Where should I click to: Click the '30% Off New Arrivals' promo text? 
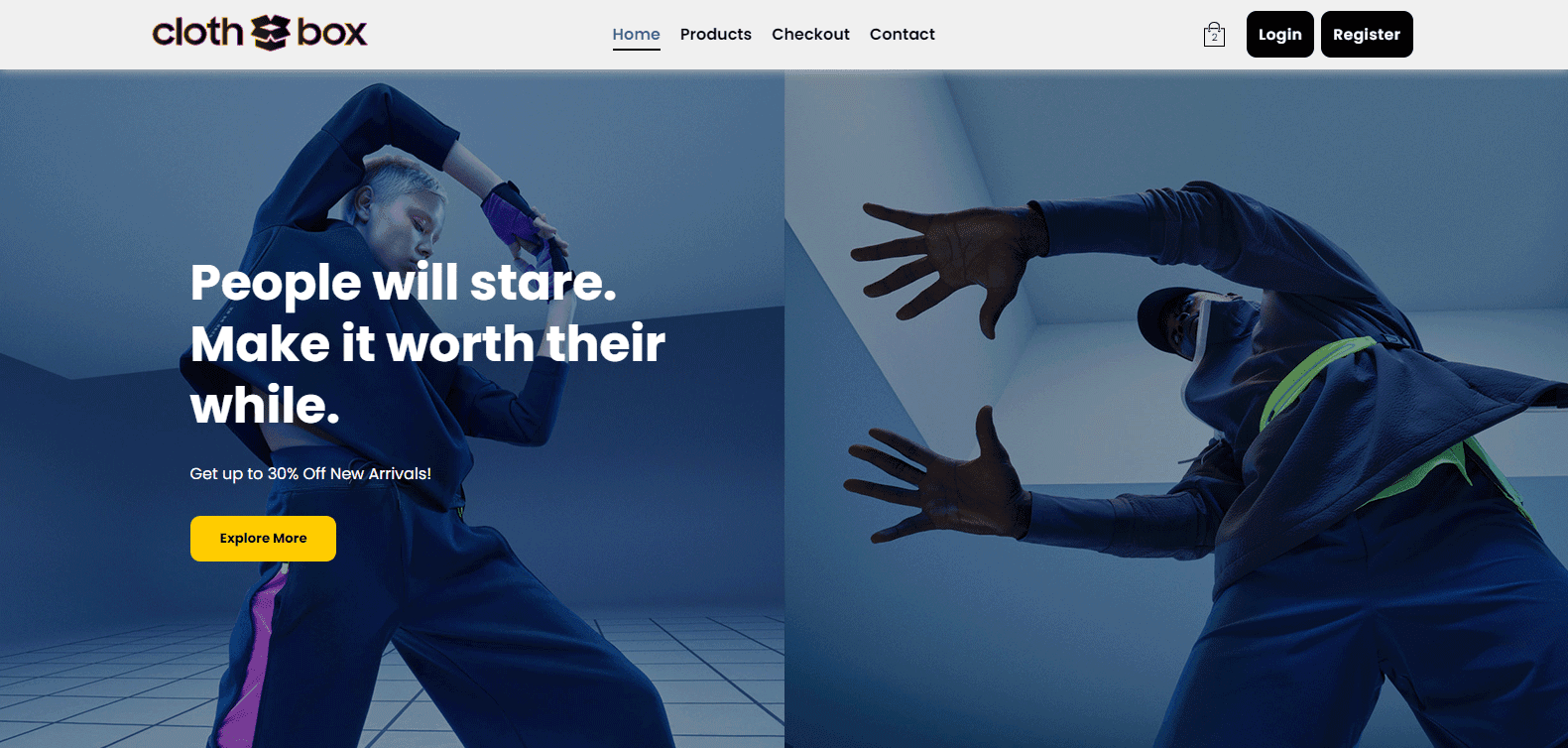pos(349,473)
